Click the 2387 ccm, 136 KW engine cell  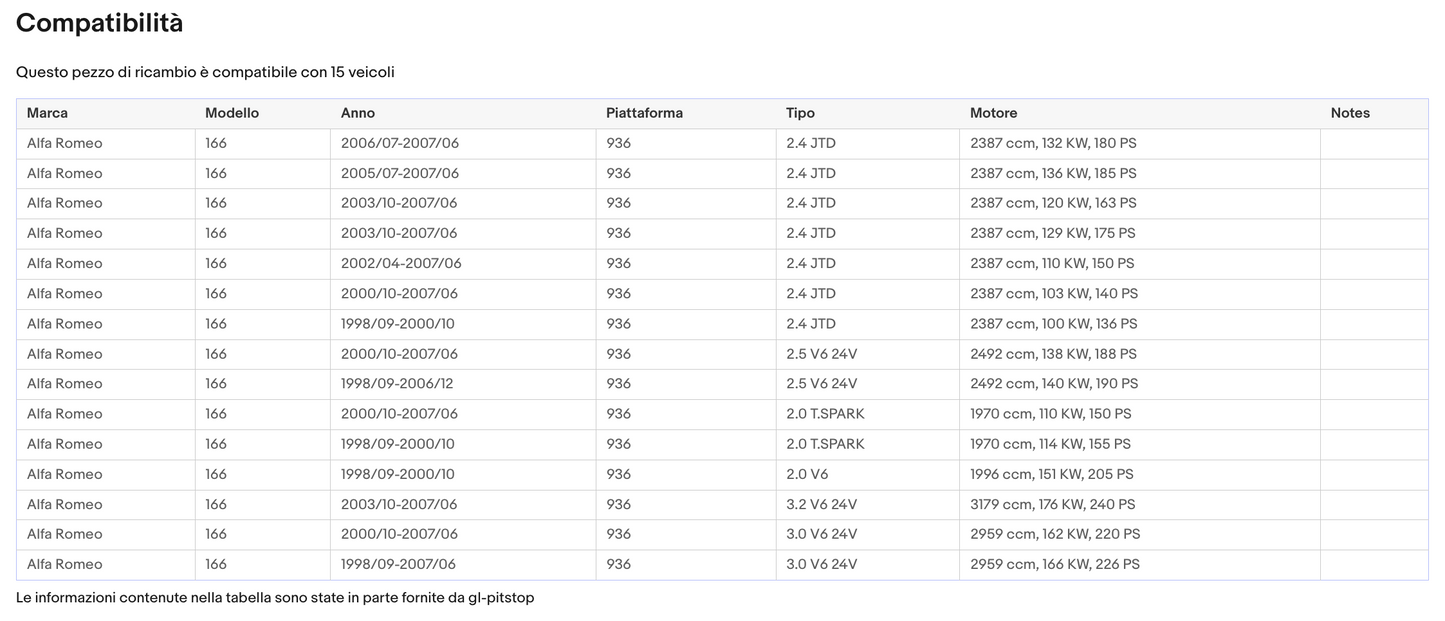coord(1053,173)
